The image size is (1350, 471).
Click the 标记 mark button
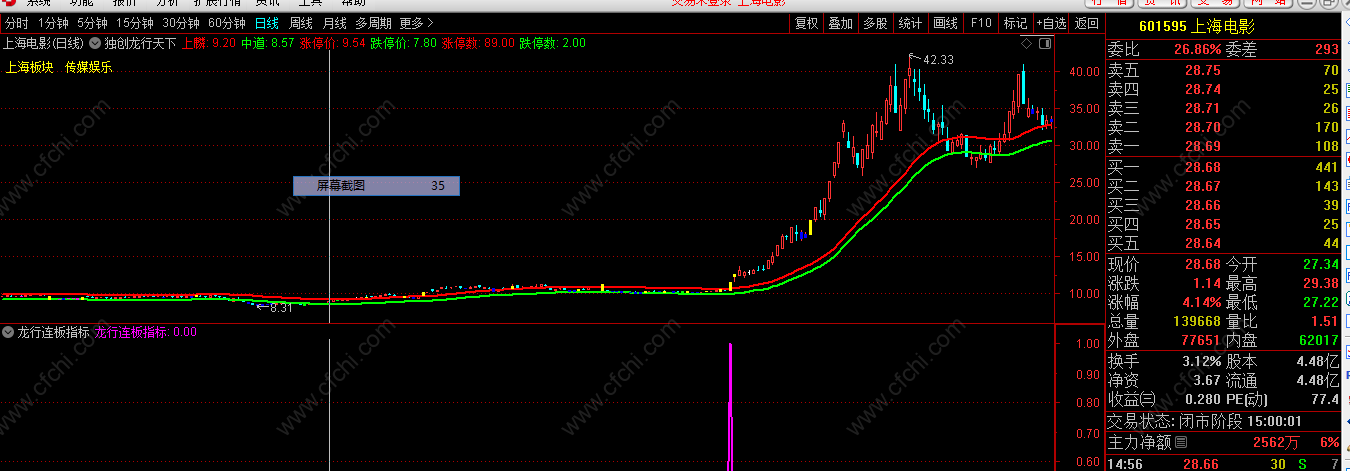click(1015, 23)
